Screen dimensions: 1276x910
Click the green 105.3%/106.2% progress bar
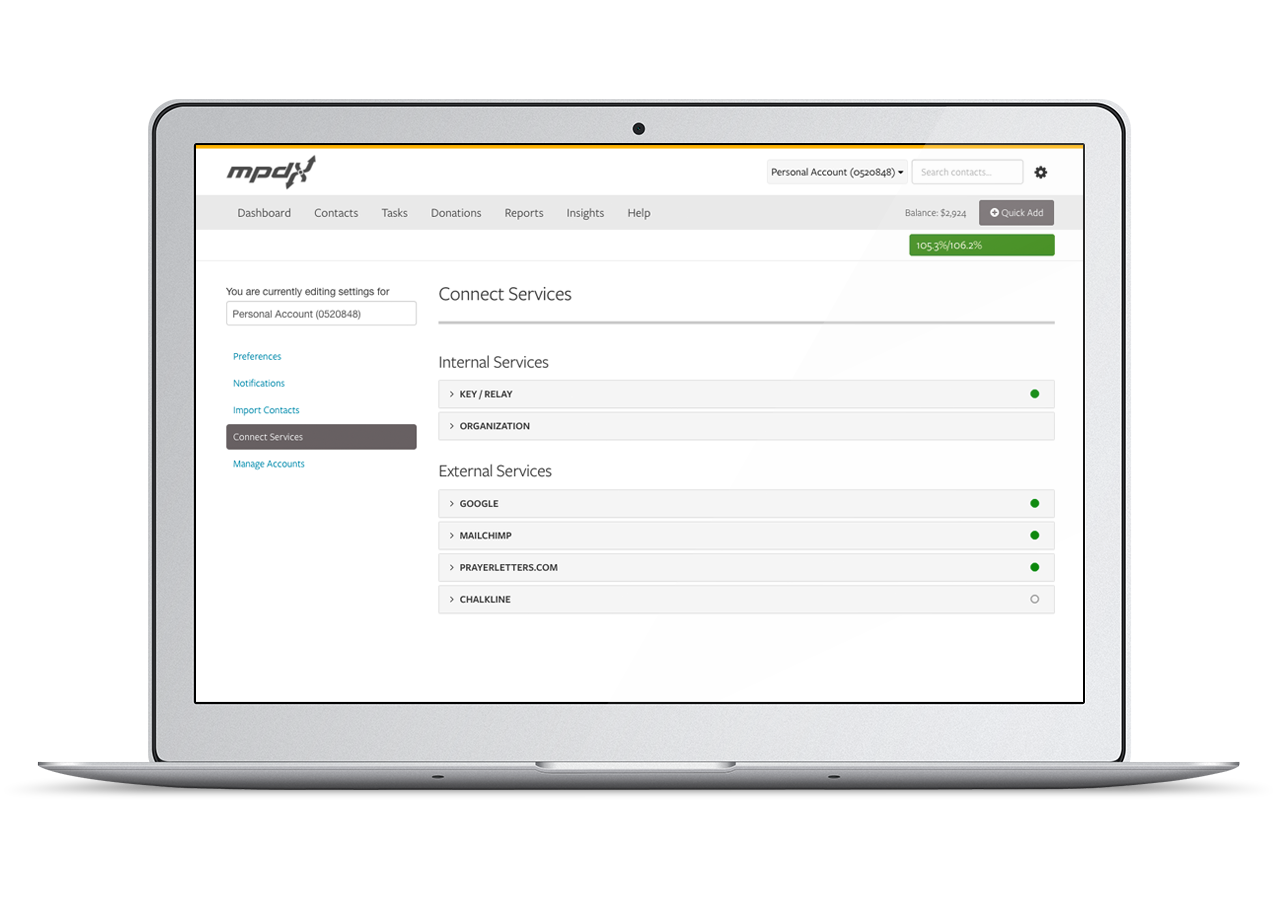981,245
